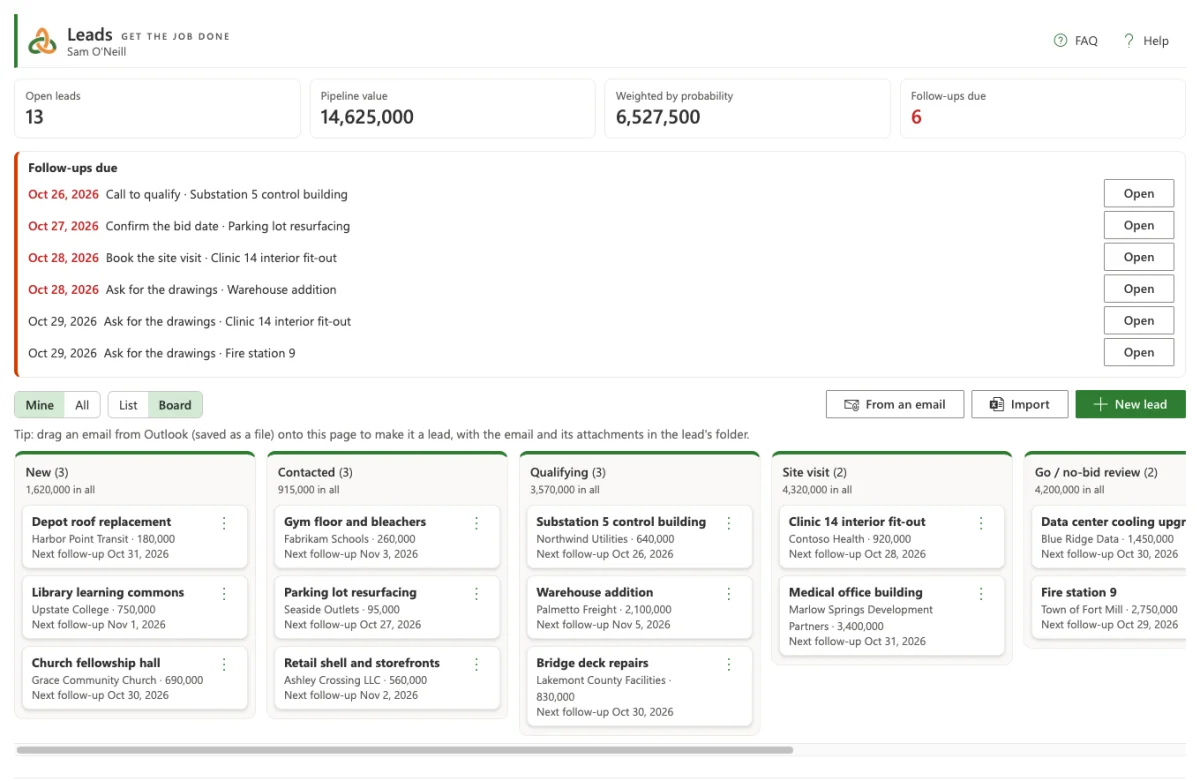Open more options for Gym floor and bleachers
1200x781 pixels.
477,523
